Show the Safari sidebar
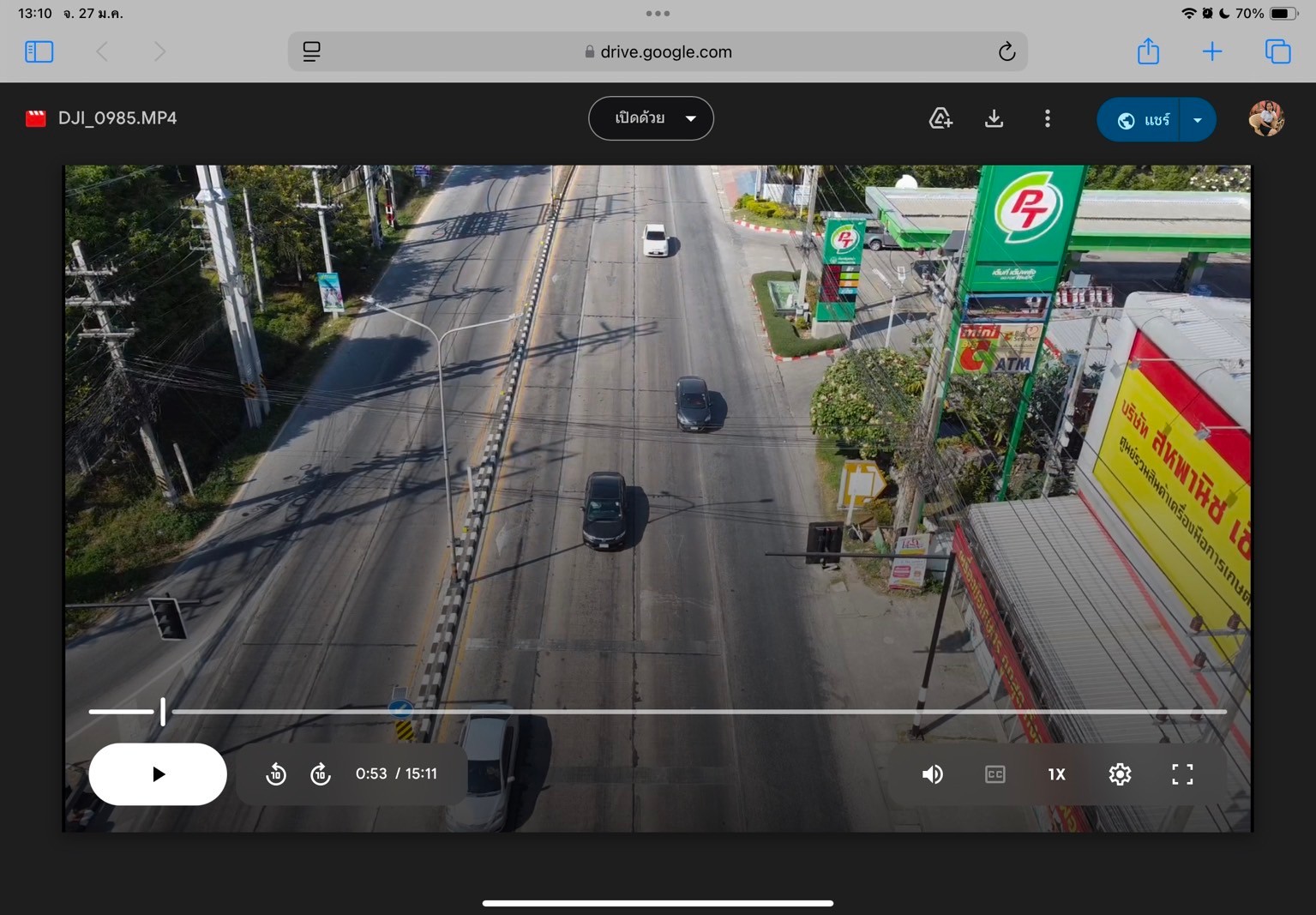Screen dimensions: 1316x915 [39, 51]
